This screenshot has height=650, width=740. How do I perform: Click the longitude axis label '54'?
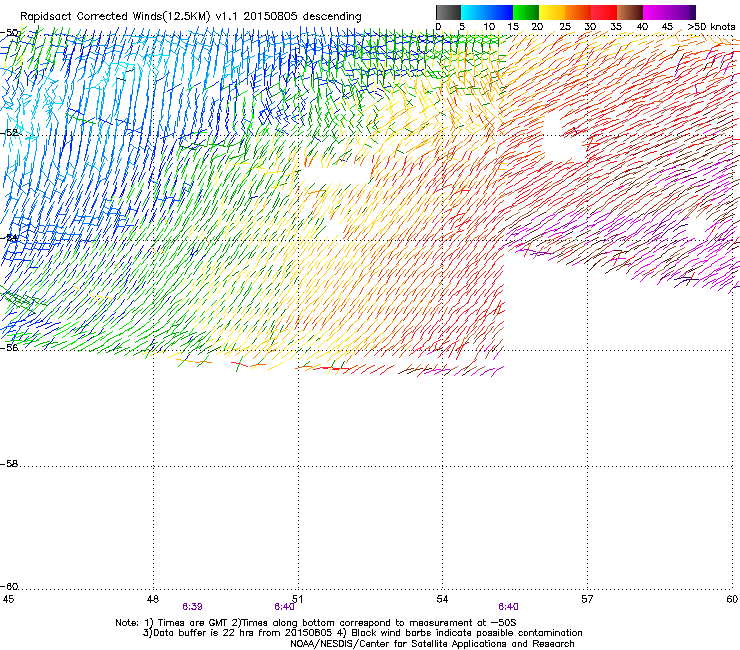(442, 599)
